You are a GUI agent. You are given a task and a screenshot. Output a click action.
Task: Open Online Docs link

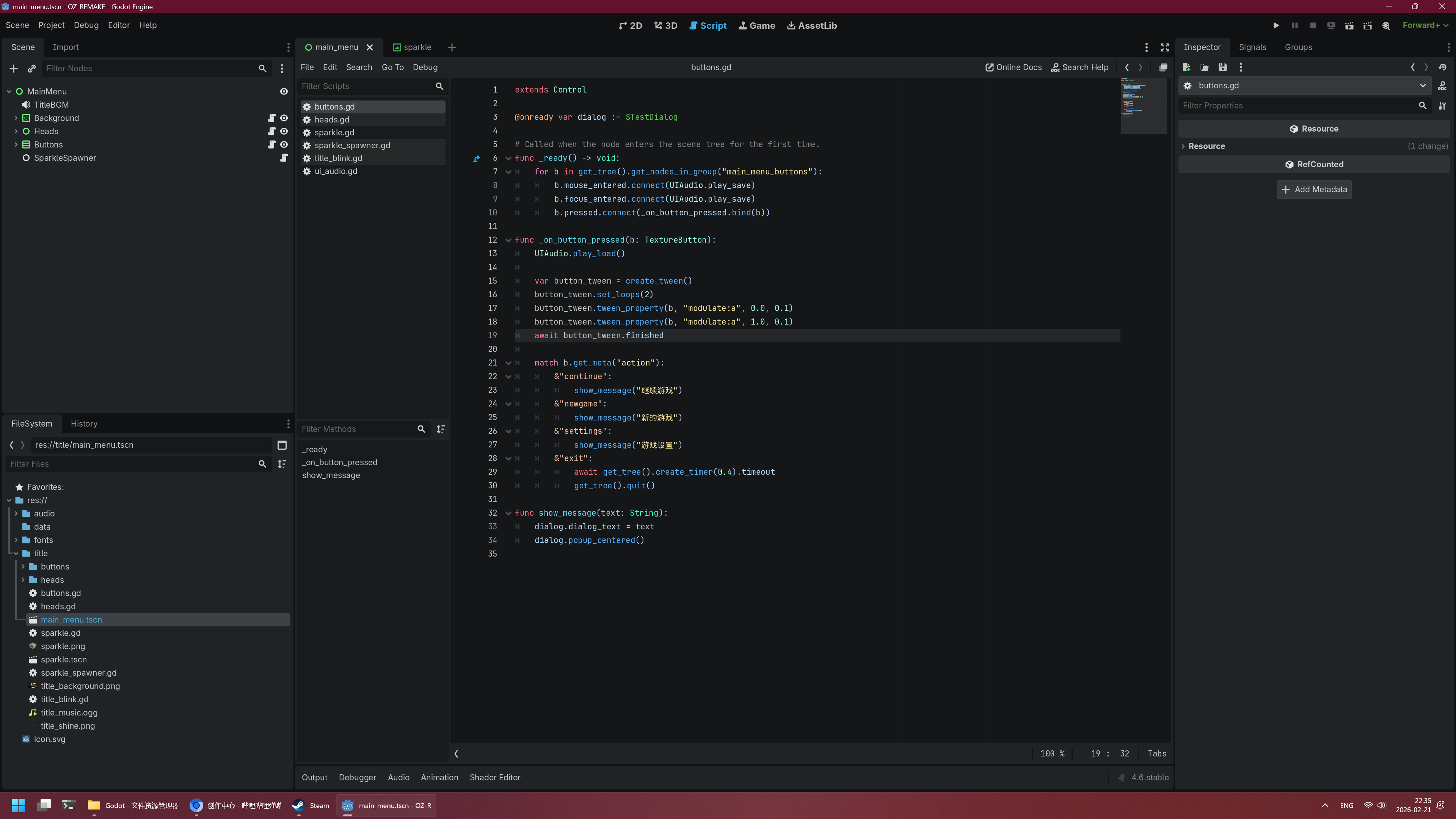pyautogui.click(x=1013, y=67)
